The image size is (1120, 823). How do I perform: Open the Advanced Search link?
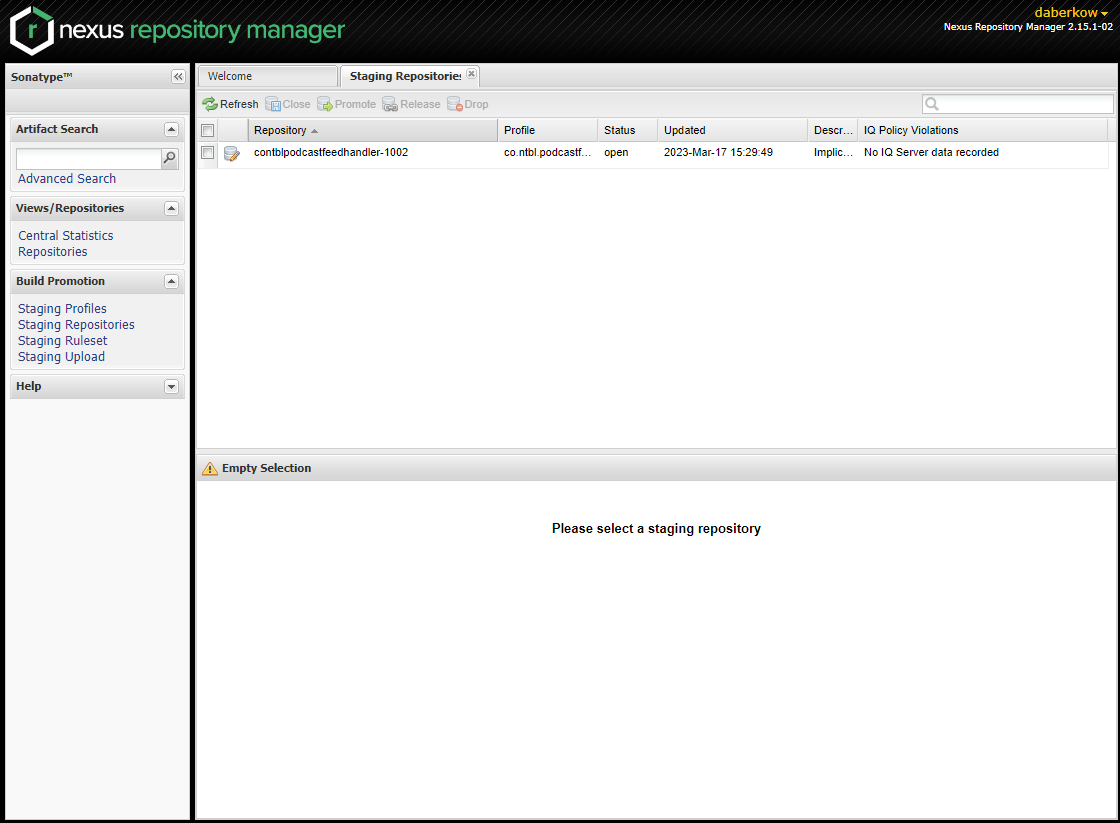click(67, 179)
